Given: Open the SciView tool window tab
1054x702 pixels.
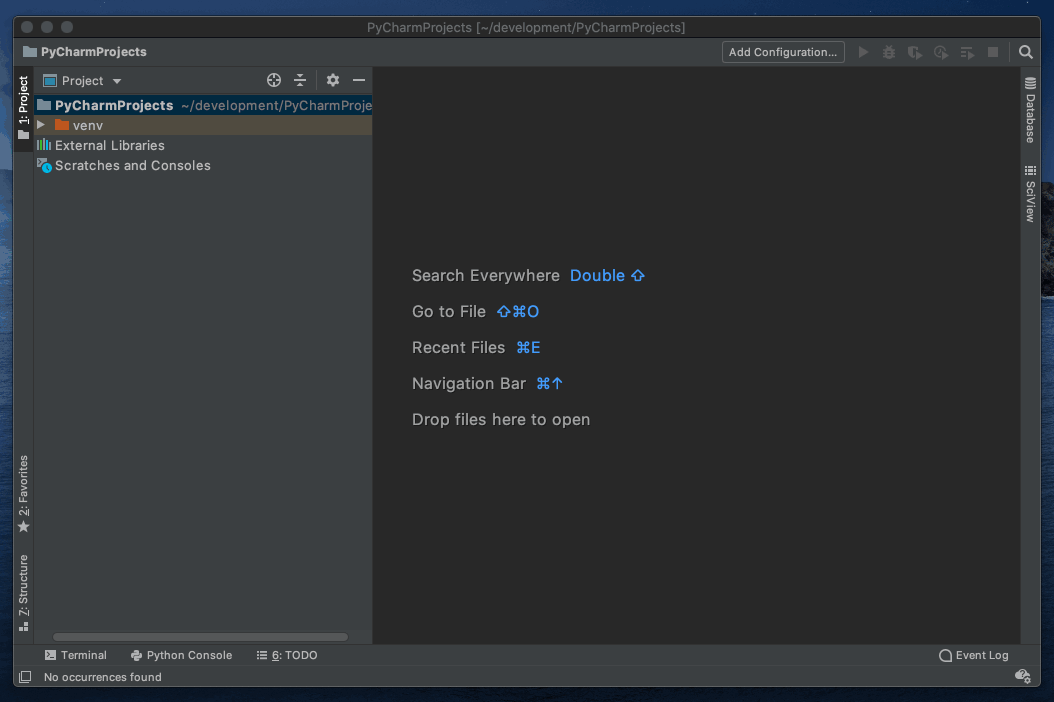Looking at the screenshot, I should pyautogui.click(x=1030, y=194).
